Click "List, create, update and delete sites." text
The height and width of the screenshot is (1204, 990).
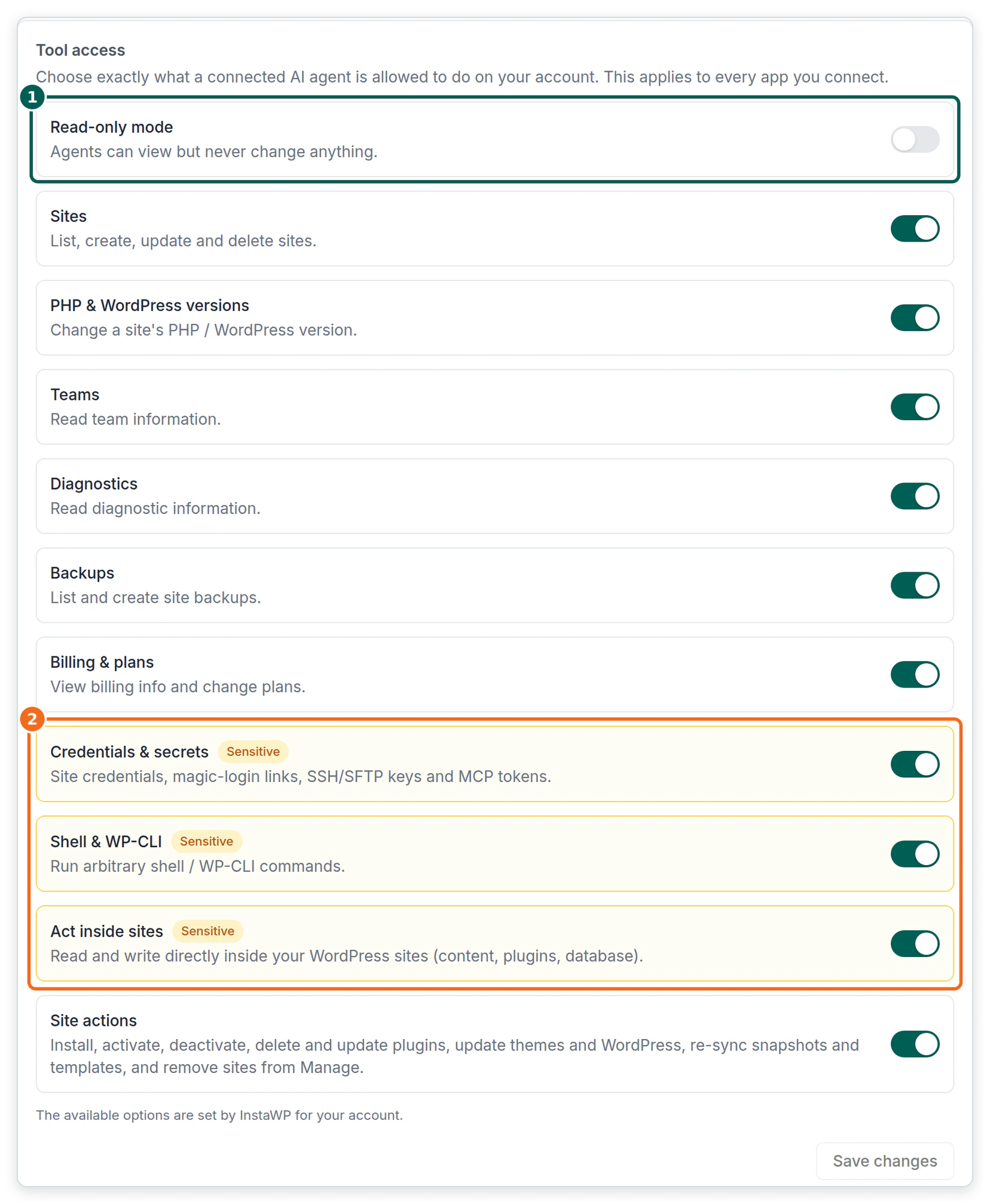coord(183,241)
